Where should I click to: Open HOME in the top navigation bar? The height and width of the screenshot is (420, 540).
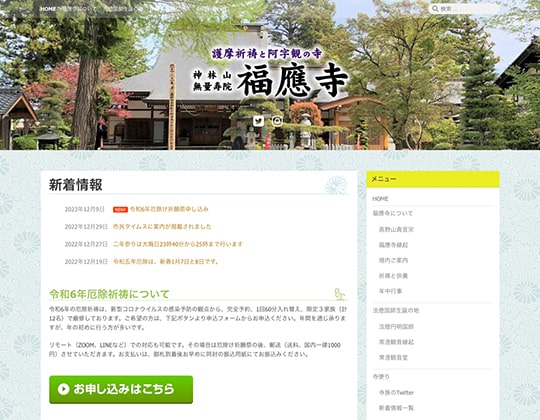click(48, 9)
